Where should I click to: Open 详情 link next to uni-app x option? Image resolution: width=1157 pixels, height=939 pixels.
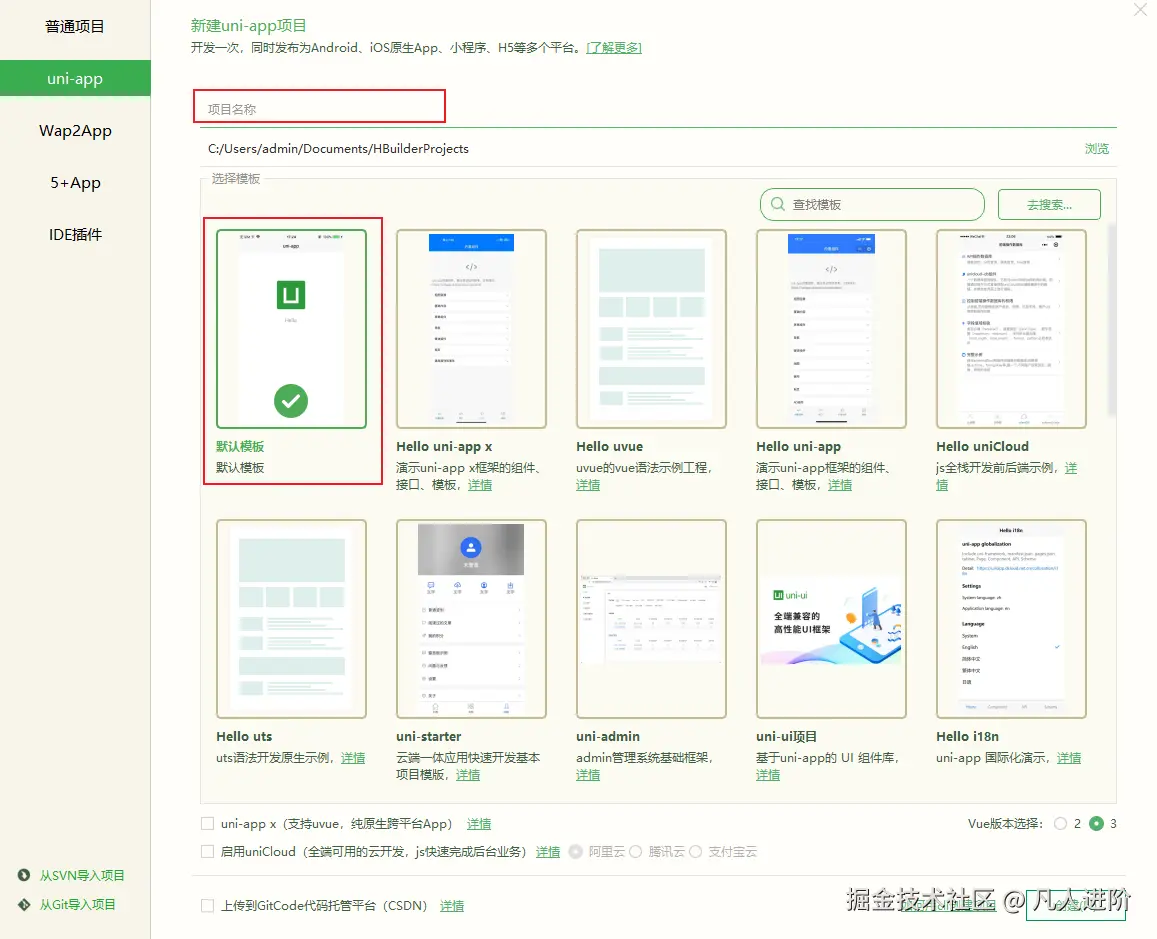(x=479, y=823)
